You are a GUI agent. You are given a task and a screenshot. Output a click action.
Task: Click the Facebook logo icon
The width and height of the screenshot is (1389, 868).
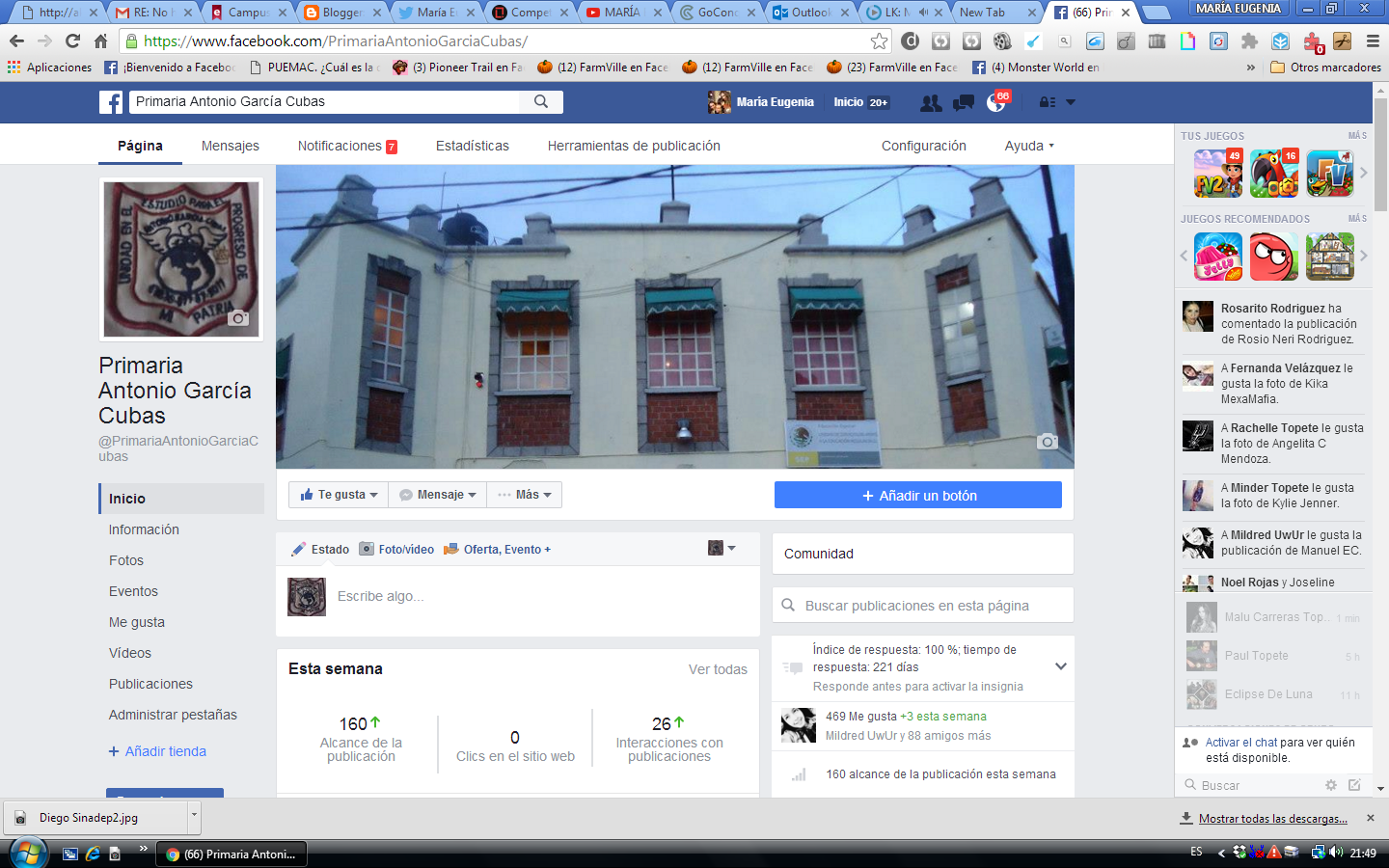coord(111,102)
